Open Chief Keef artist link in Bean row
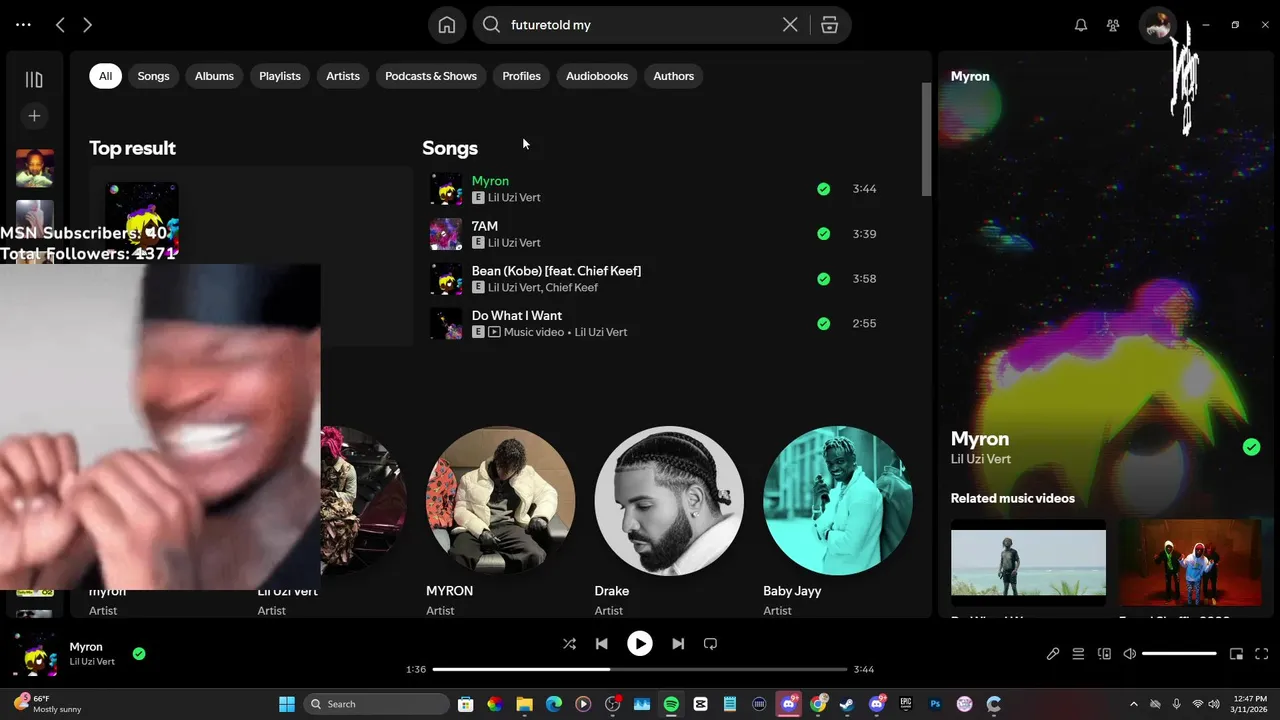Viewport: 1280px width, 720px height. click(572, 288)
